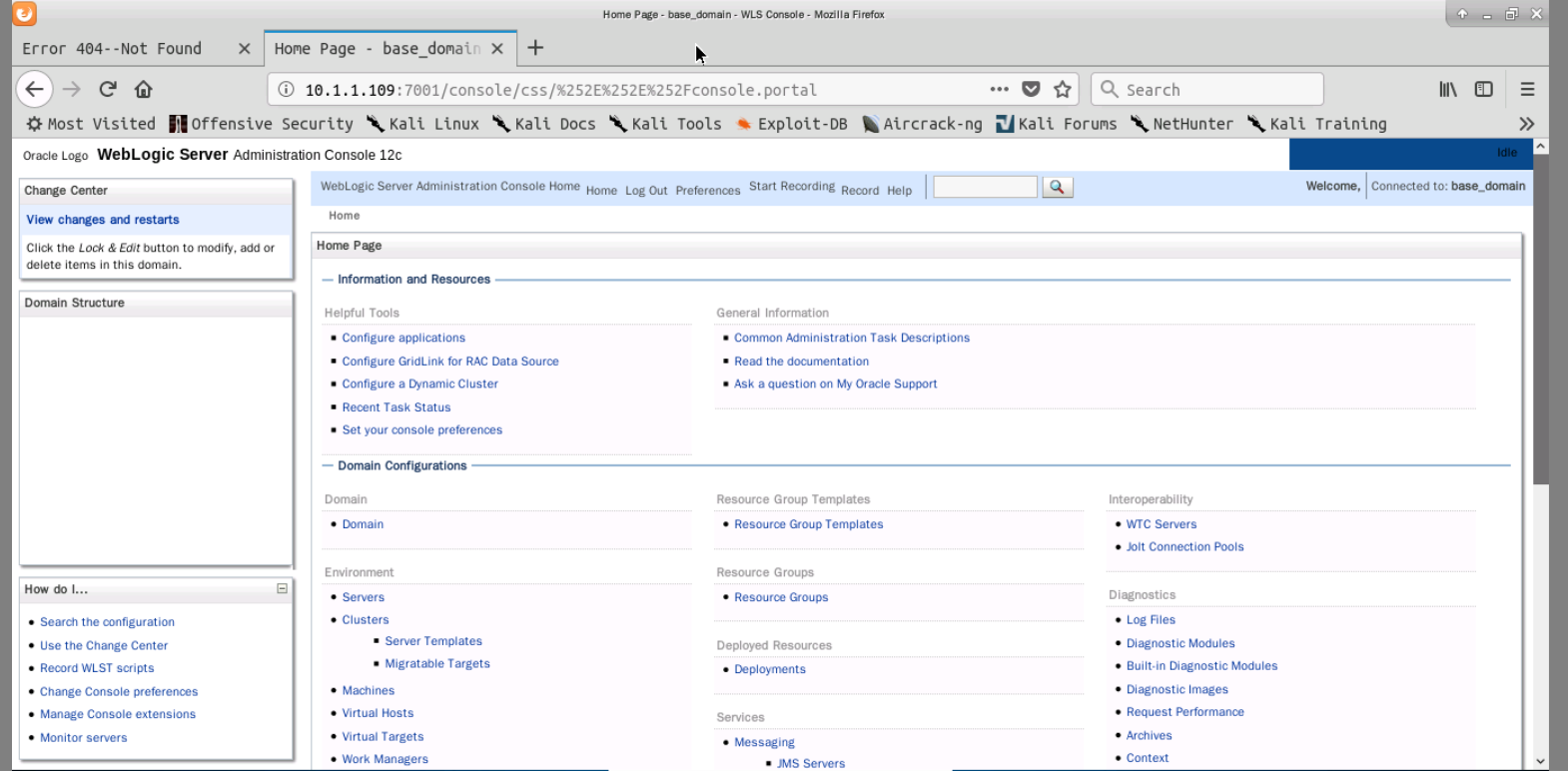This screenshot has width=1568, height=771.
Task: Open the Deployments link
Action: 770,669
